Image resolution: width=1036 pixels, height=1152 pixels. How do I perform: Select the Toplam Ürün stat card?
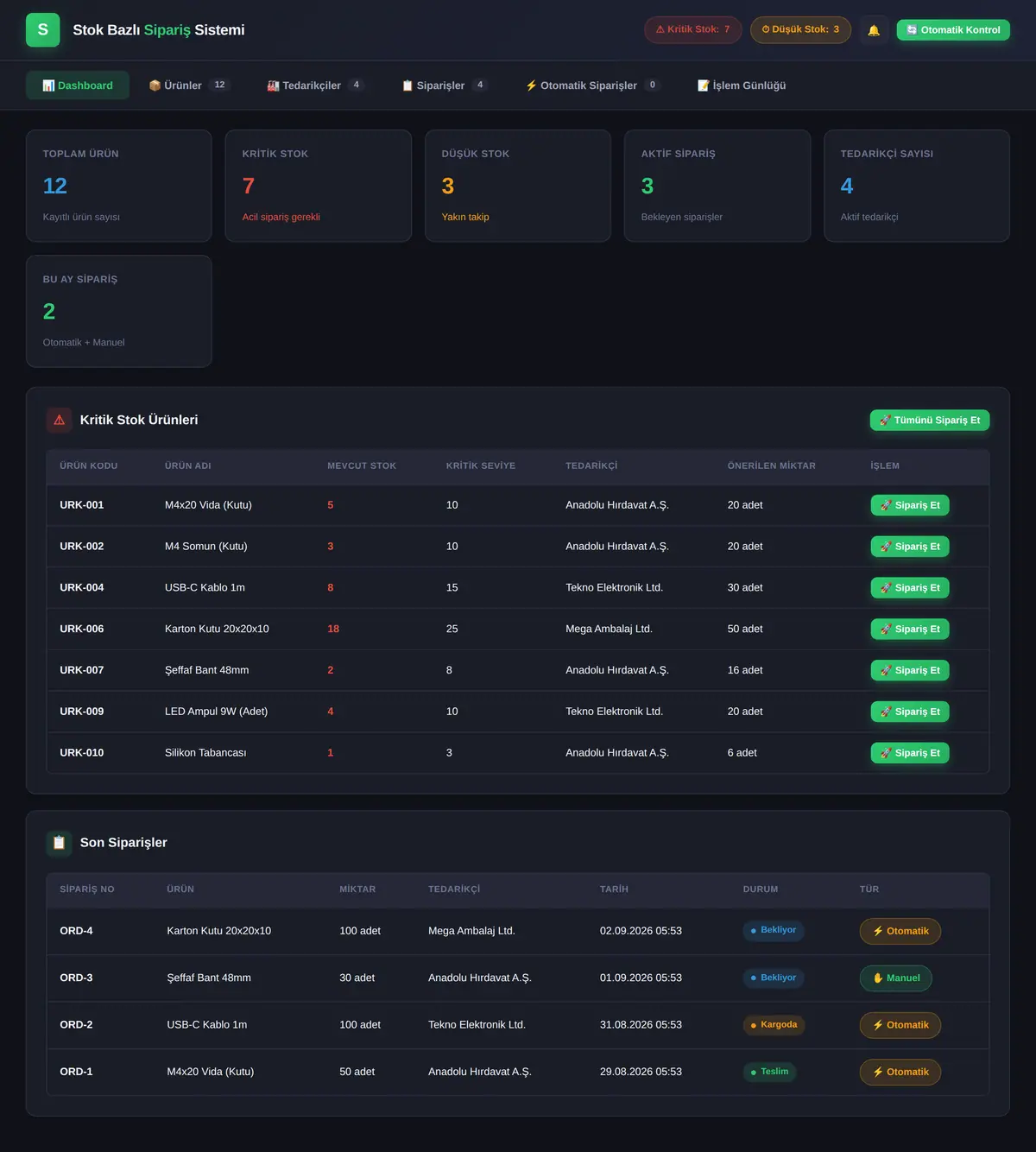click(119, 186)
